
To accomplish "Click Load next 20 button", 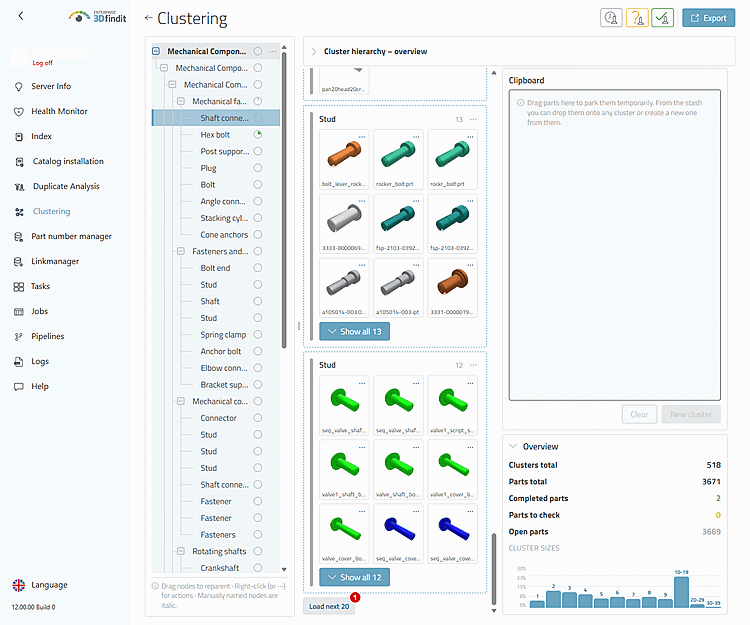I will click(329, 606).
